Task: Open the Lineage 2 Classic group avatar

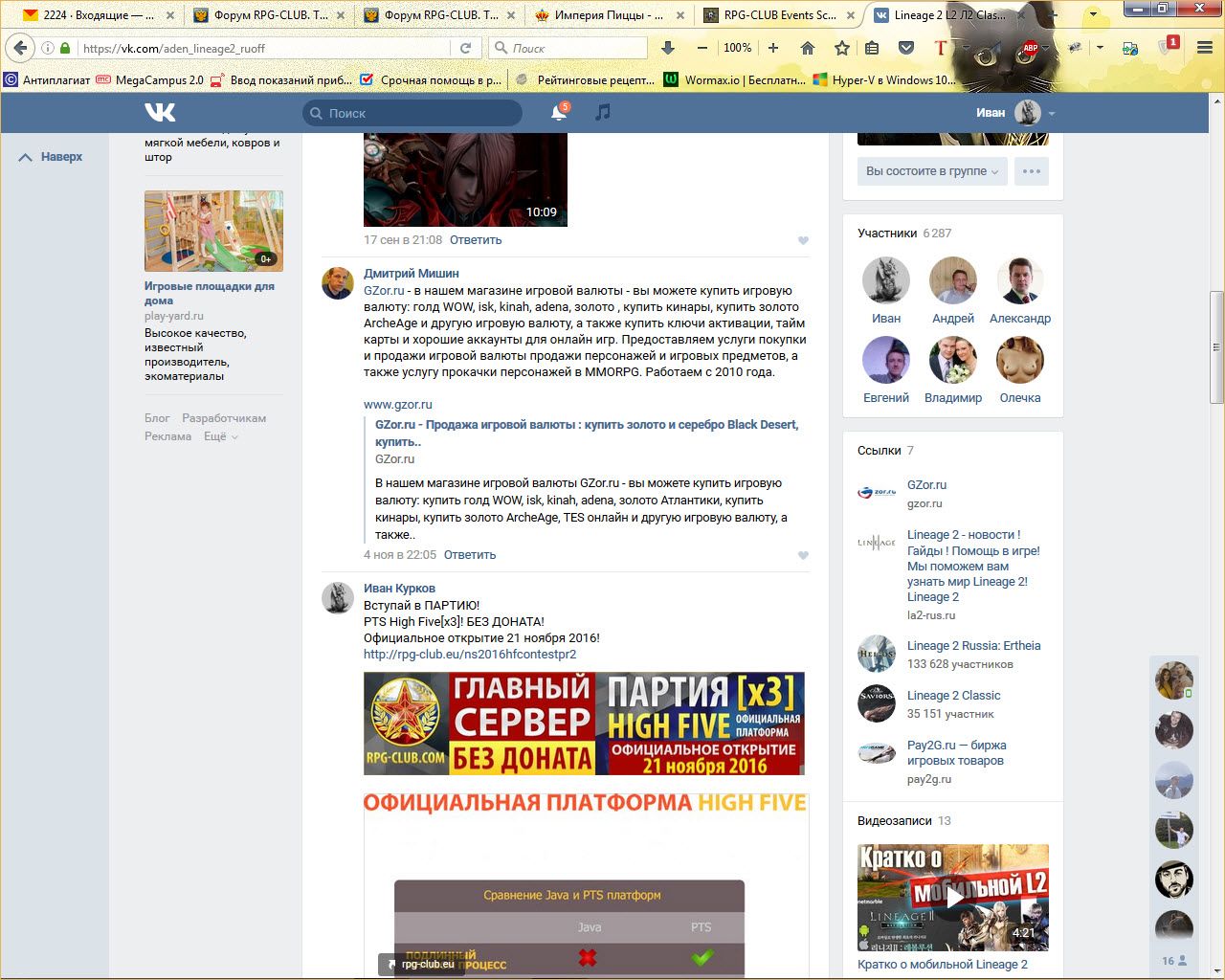Action: coord(877,703)
